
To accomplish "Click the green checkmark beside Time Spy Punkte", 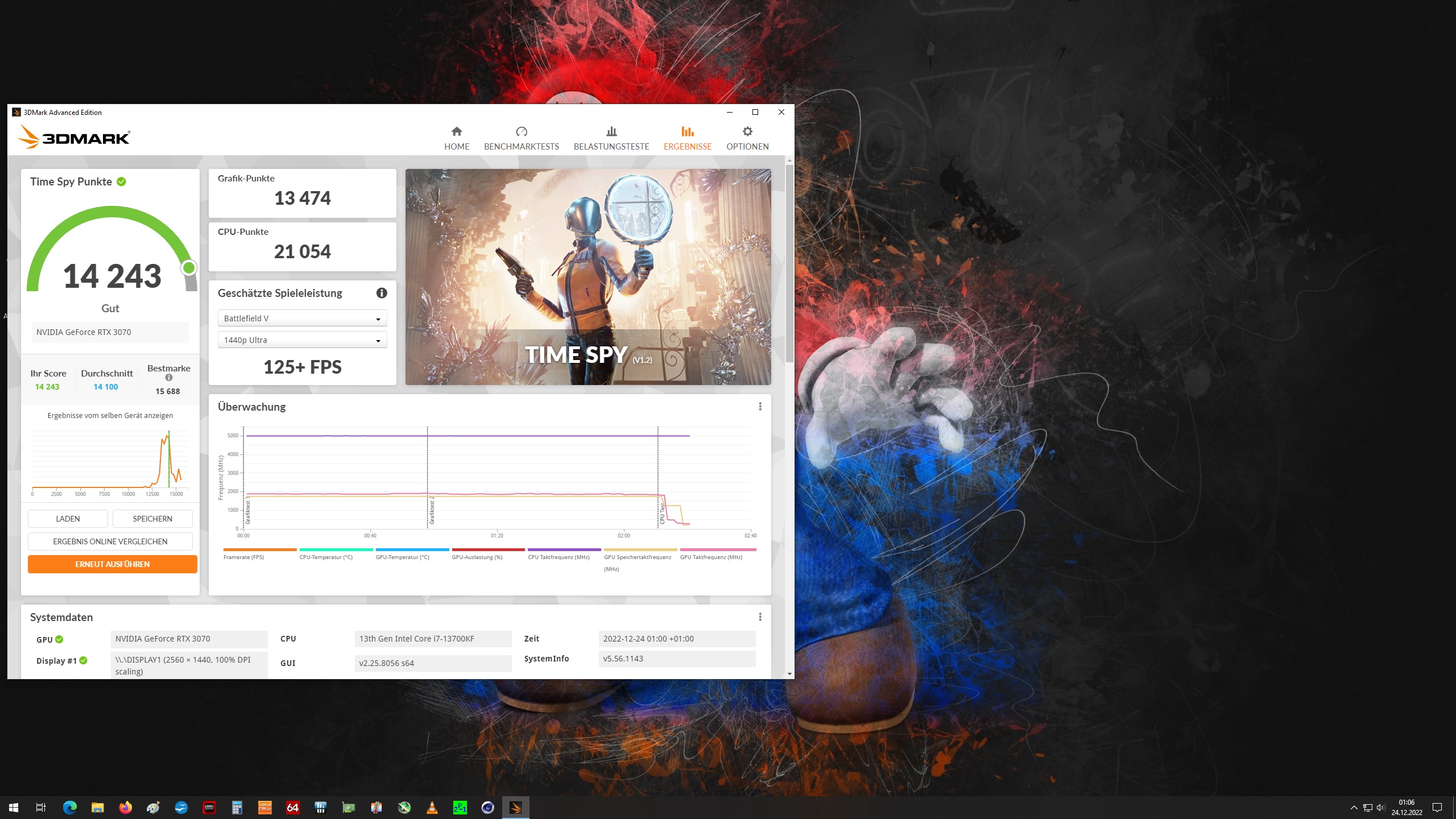I will click(x=121, y=181).
